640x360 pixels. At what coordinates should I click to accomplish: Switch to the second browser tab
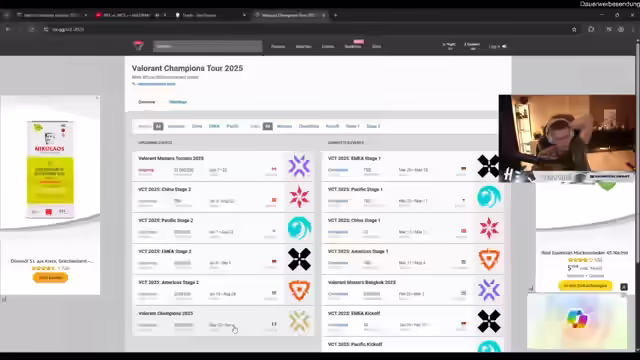[131, 15]
